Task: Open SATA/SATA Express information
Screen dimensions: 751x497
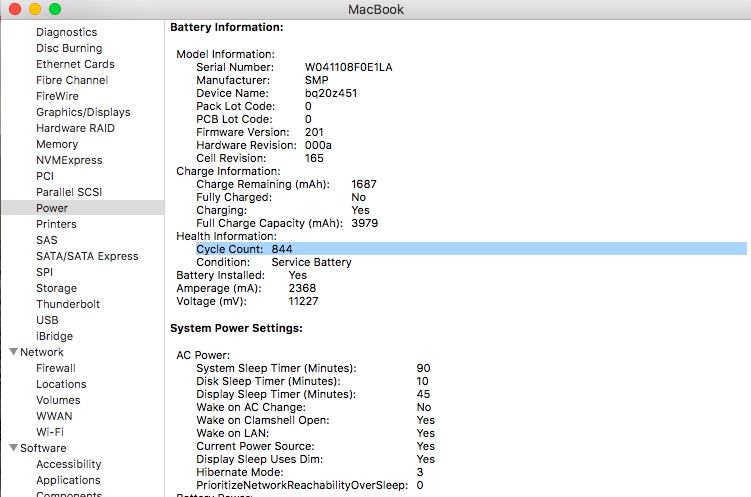Action: [x=87, y=256]
